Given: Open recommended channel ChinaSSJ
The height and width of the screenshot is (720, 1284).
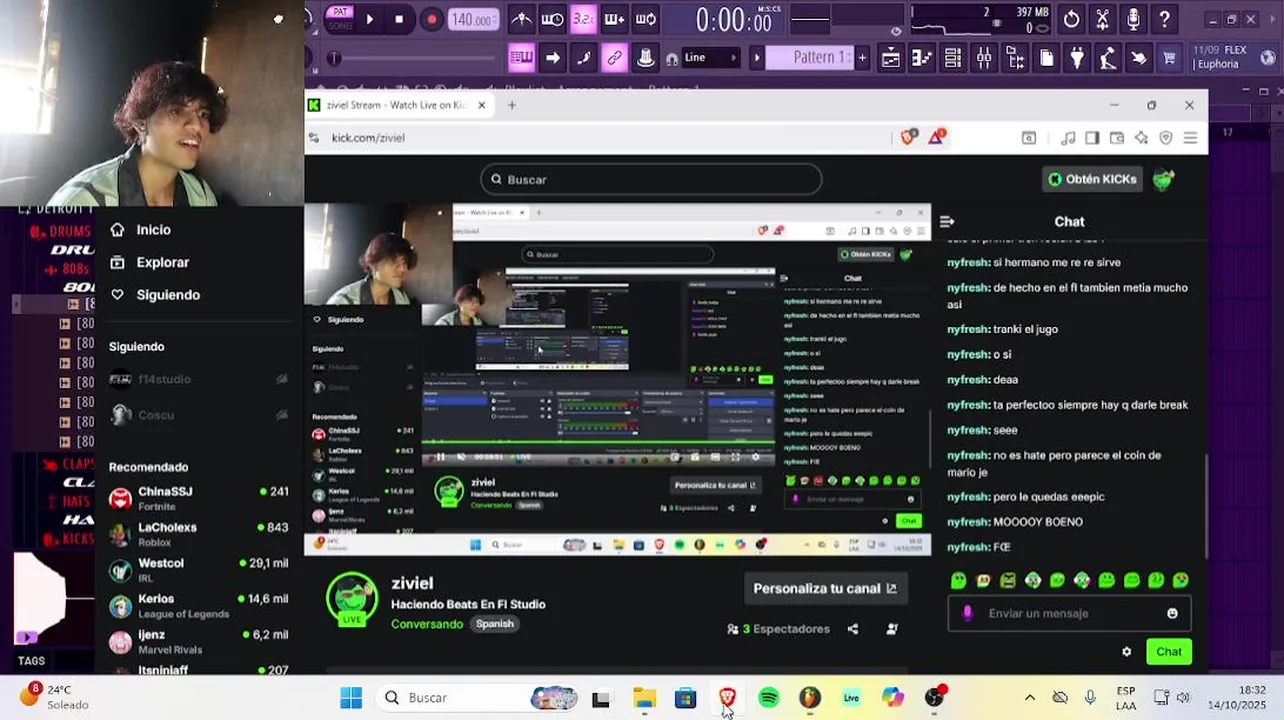Looking at the screenshot, I should [x=198, y=498].
